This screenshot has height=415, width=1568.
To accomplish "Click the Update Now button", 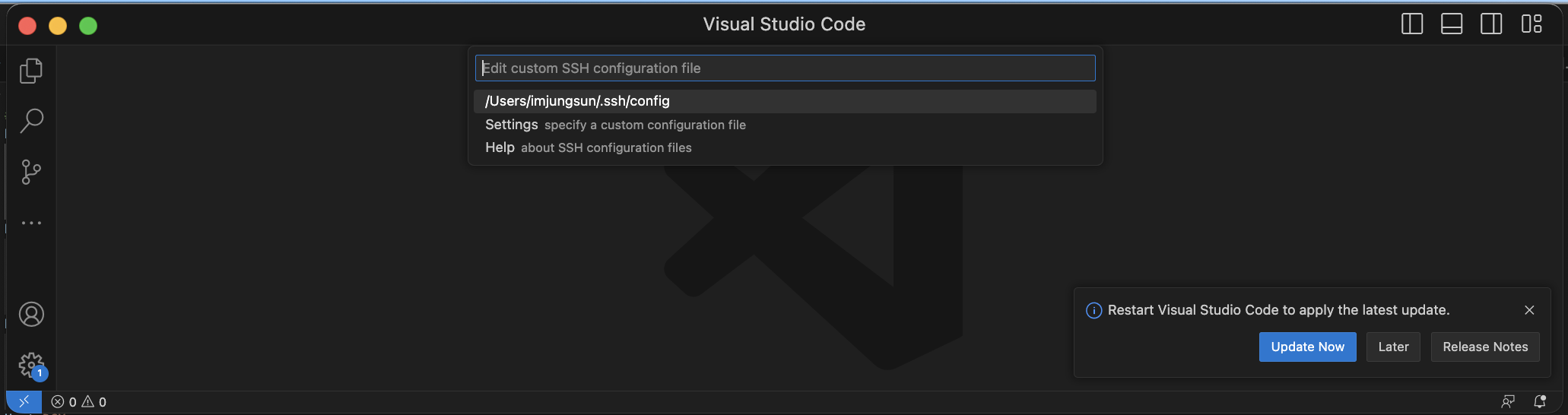I will click(x=1307, y=347).
